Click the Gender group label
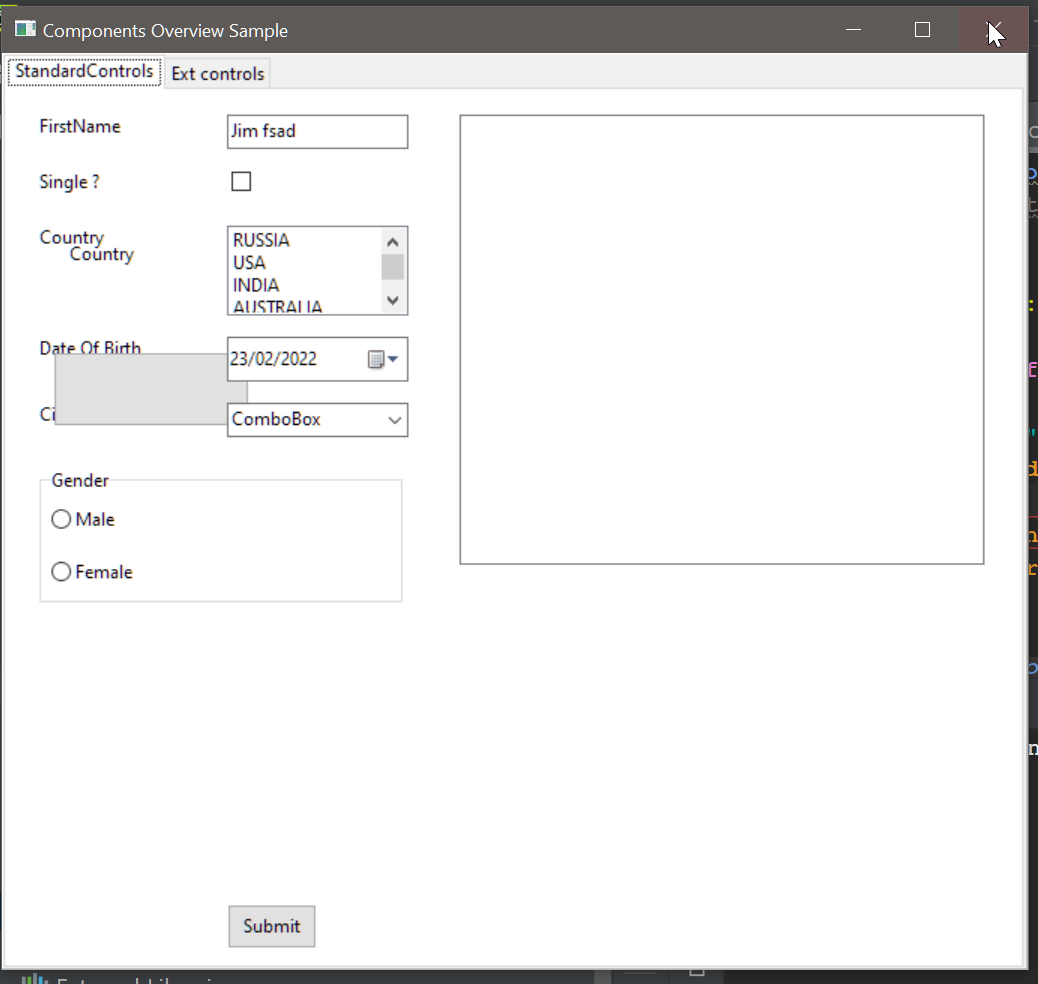The height and width of the screenshot is (984, 1038). [x=79, y=480]
